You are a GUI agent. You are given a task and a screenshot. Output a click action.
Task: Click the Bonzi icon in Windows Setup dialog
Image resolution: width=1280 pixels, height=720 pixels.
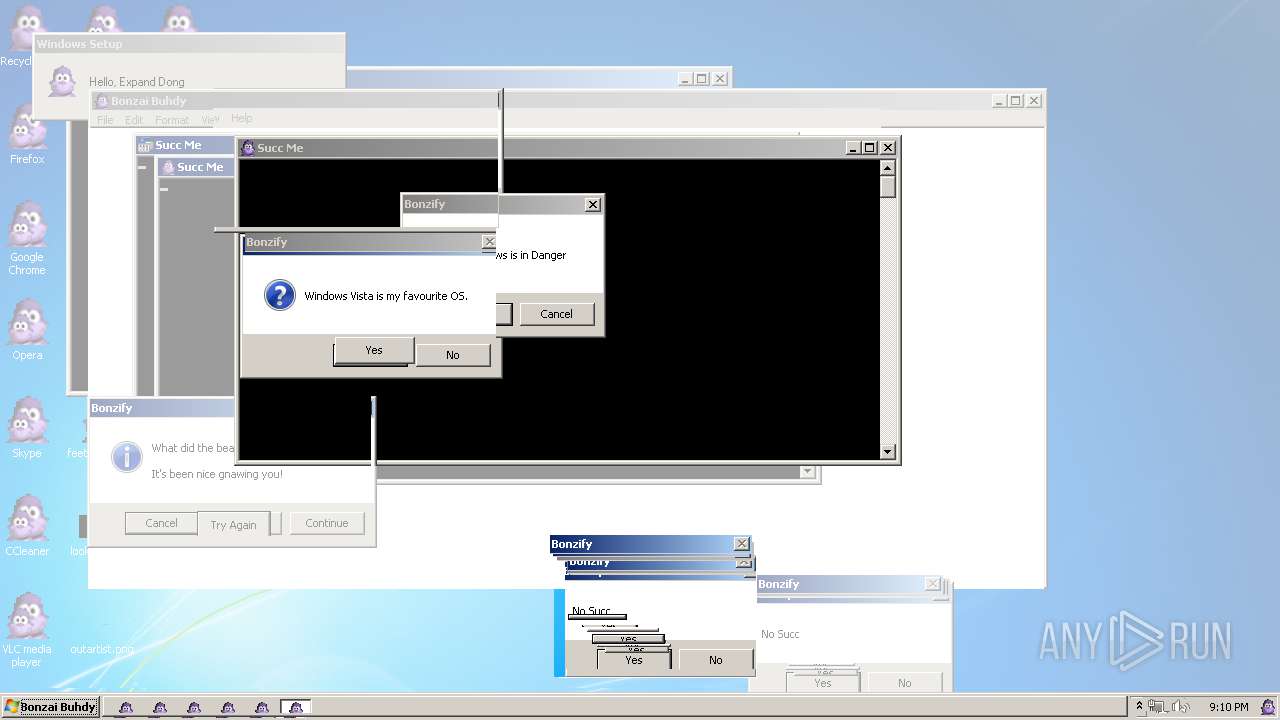click(x=62, y=81)
